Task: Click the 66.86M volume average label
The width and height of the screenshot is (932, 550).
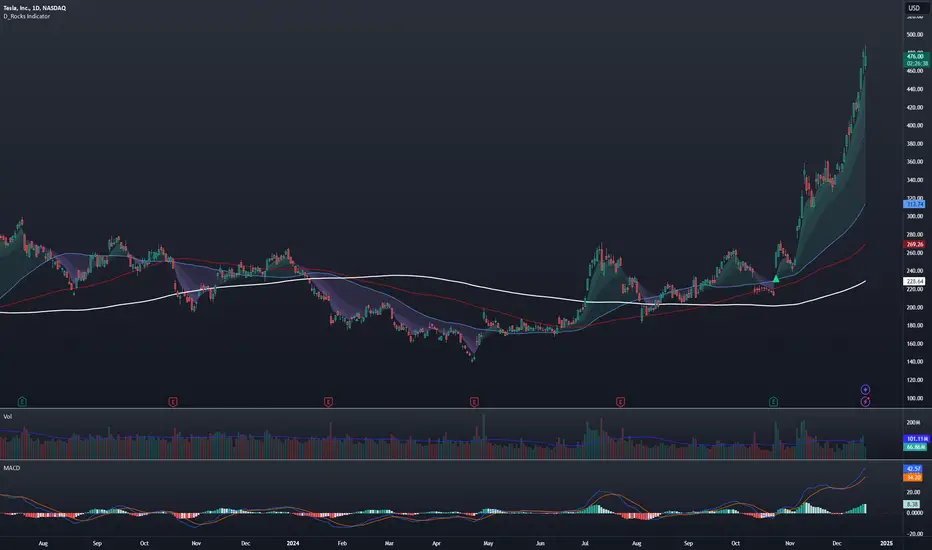Action: coord(916,447)
